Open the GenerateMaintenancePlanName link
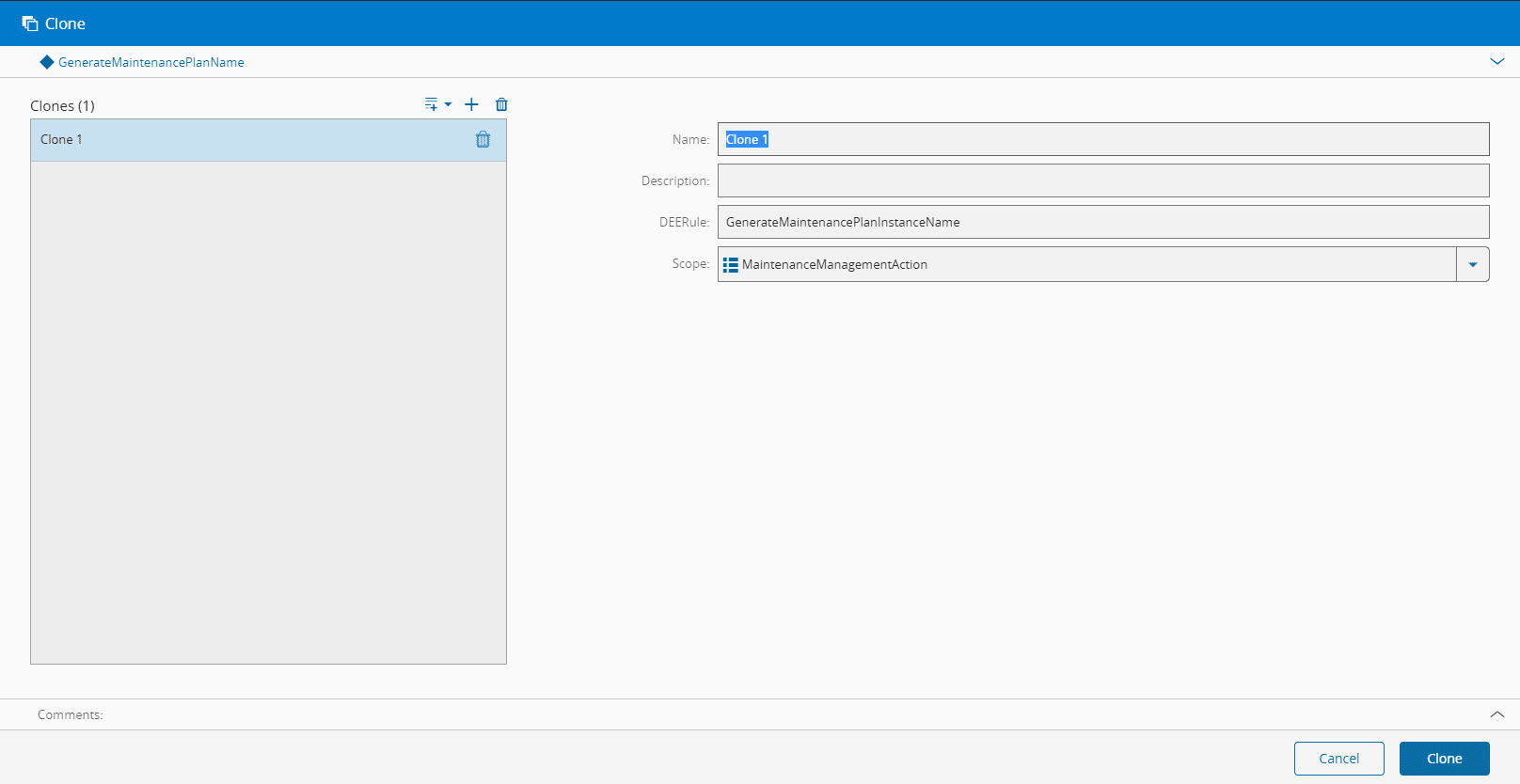This screenshot has width=1520, height=784. pos(150,62)
